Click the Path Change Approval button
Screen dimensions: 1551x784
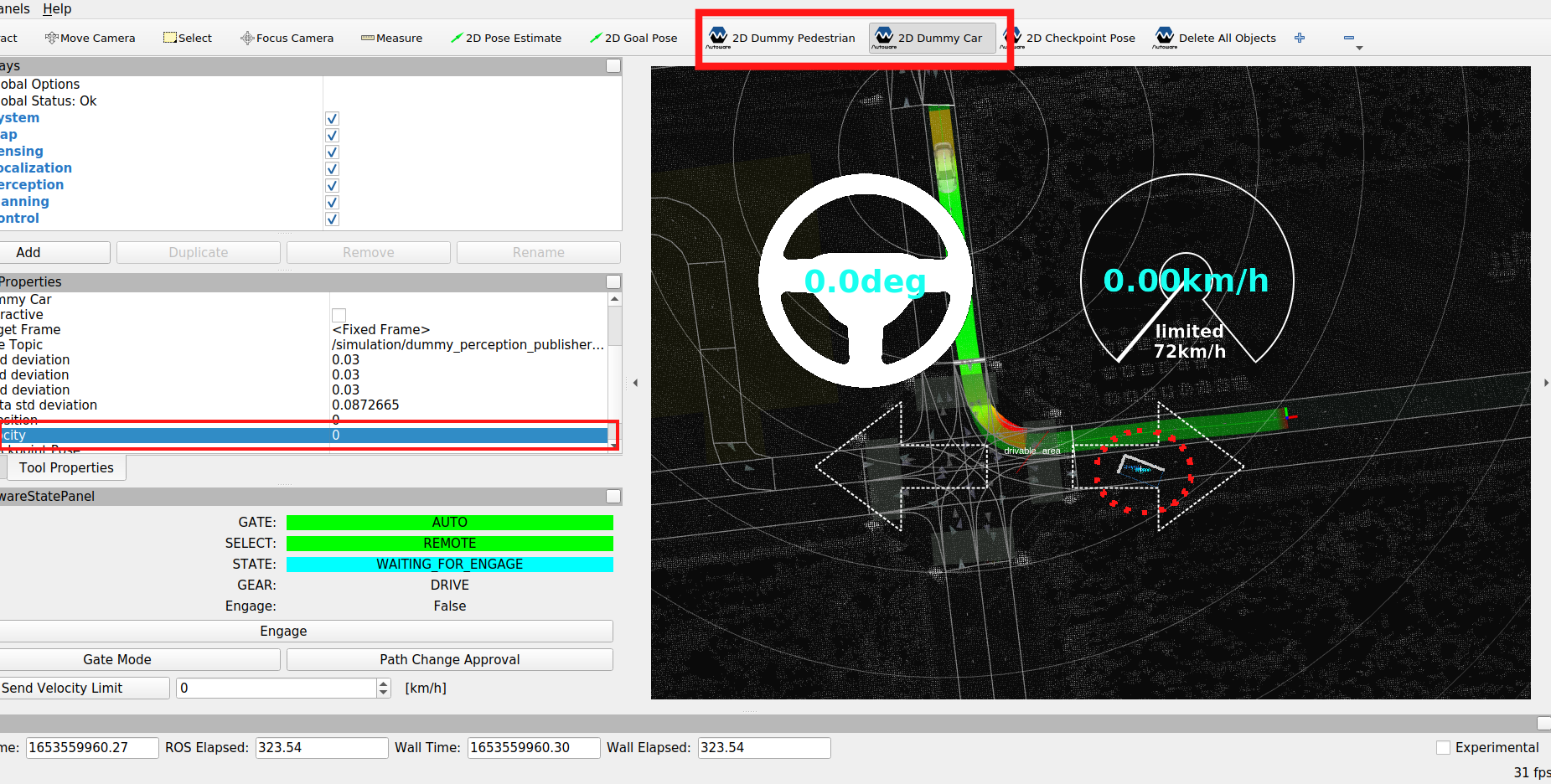click(x=449, y=659)
